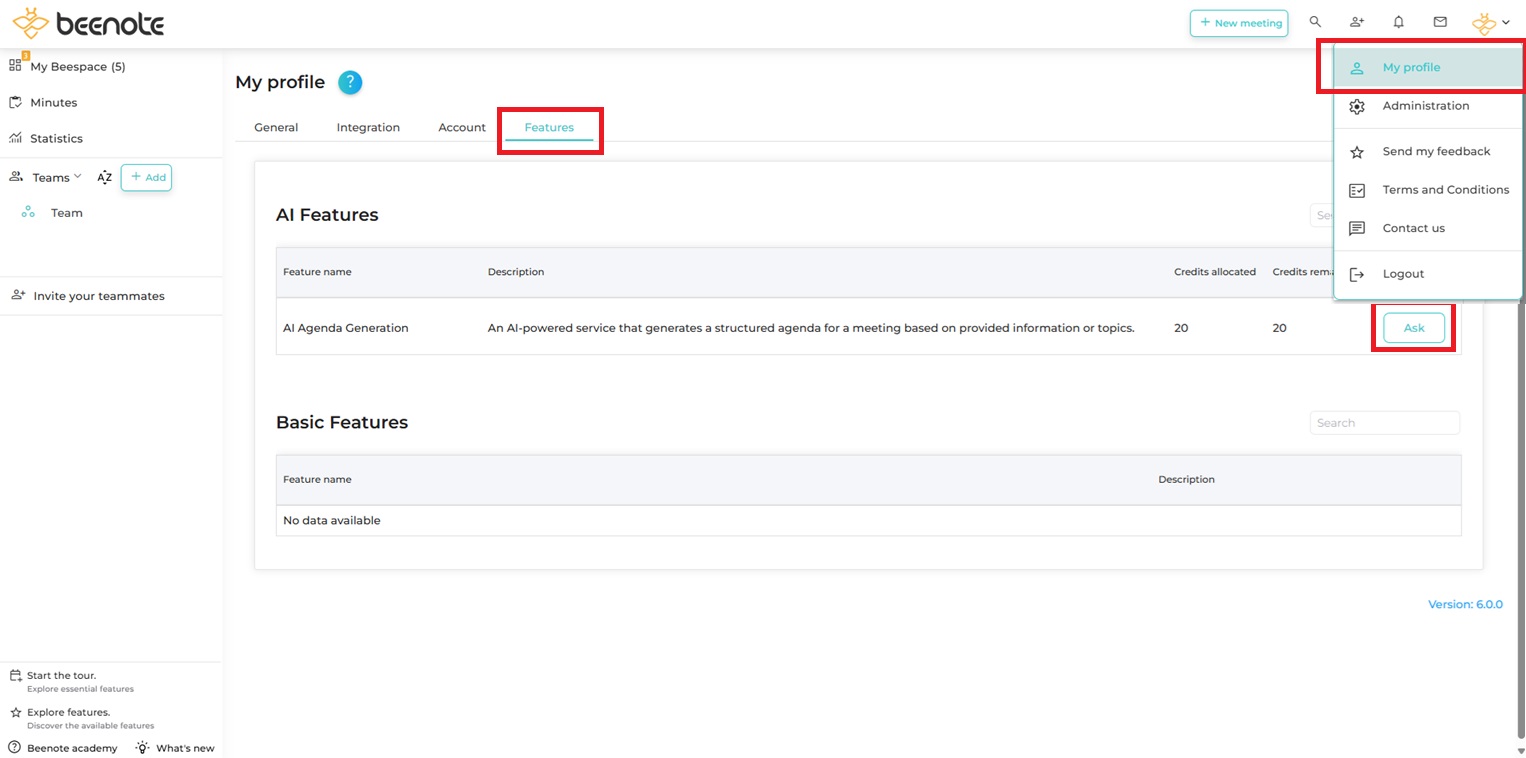Screen dimensions: 1526x758
Task: Click Invite your teammates link
Action: [98, 296]
